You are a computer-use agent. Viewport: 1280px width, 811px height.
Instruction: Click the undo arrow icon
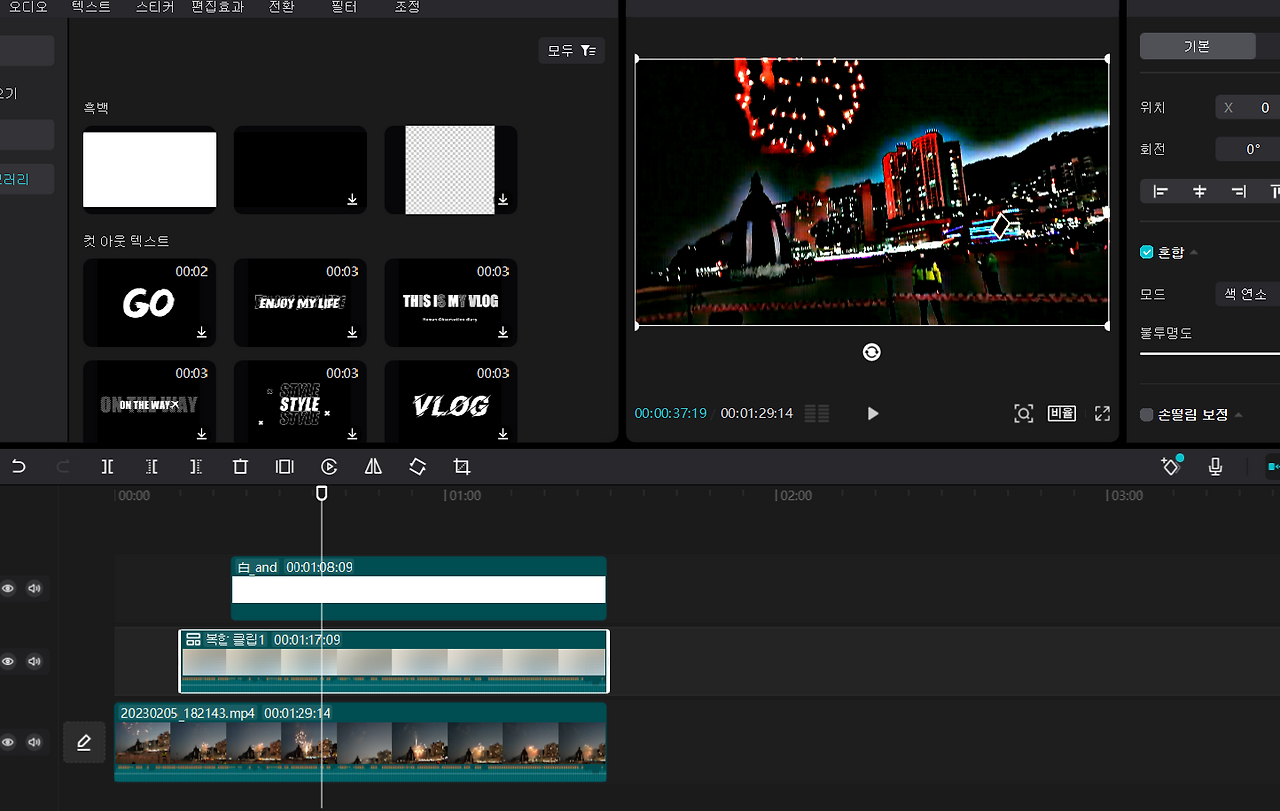(x=18, y=466)
